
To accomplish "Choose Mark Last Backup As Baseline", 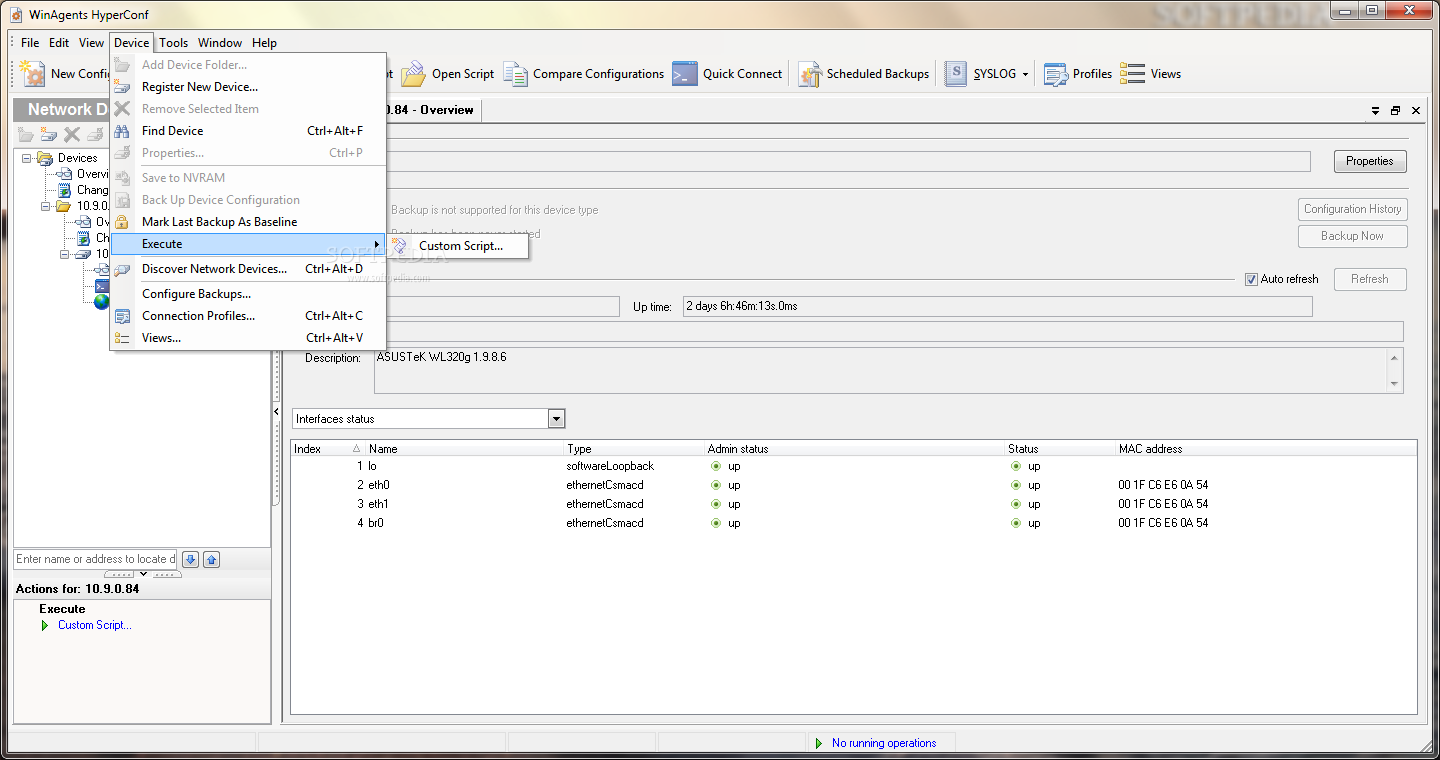I will click(248, 222).
